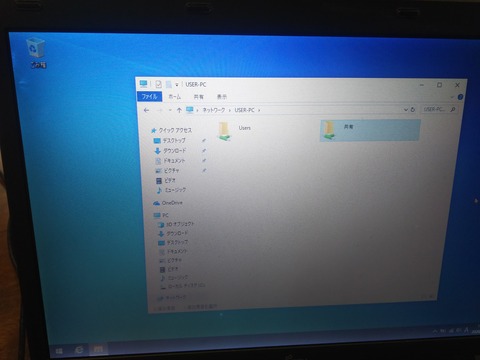The width and height of the screenshot is (480, 360).
Task: Click the Help question mark icon
Action: click(460, 97)
